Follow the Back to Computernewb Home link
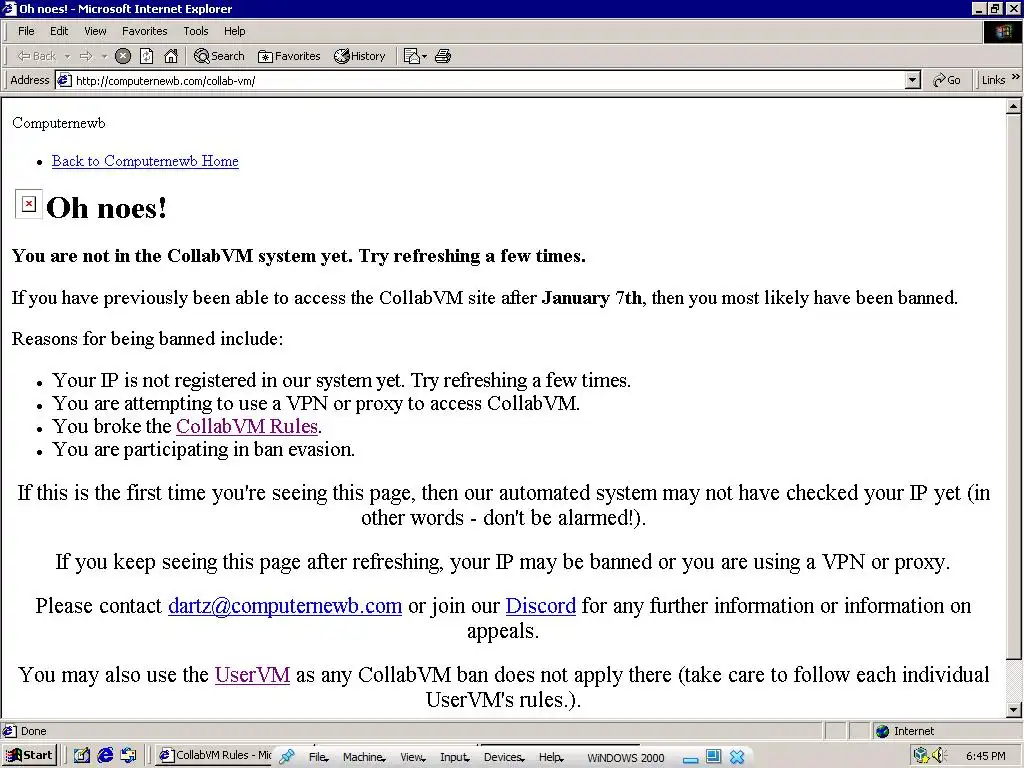This screenshot has height=768, width=1024. [x=145, y=161]
